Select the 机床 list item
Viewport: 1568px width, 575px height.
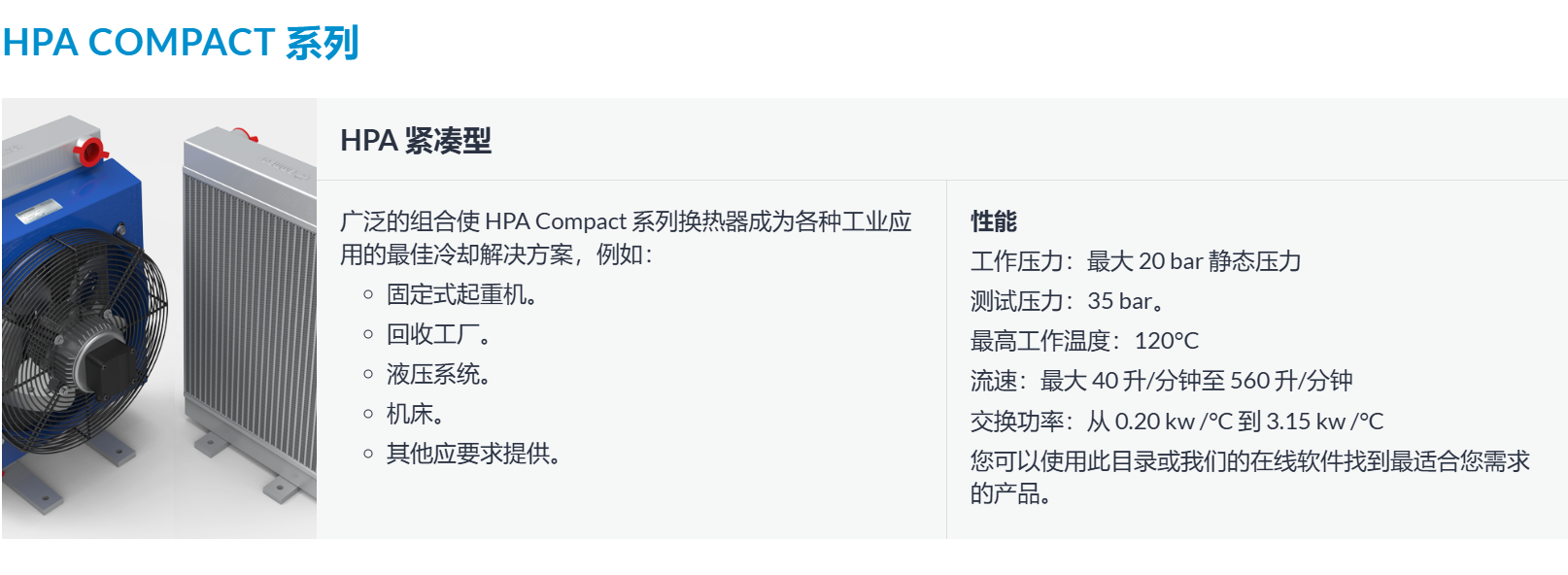[415, 414]
